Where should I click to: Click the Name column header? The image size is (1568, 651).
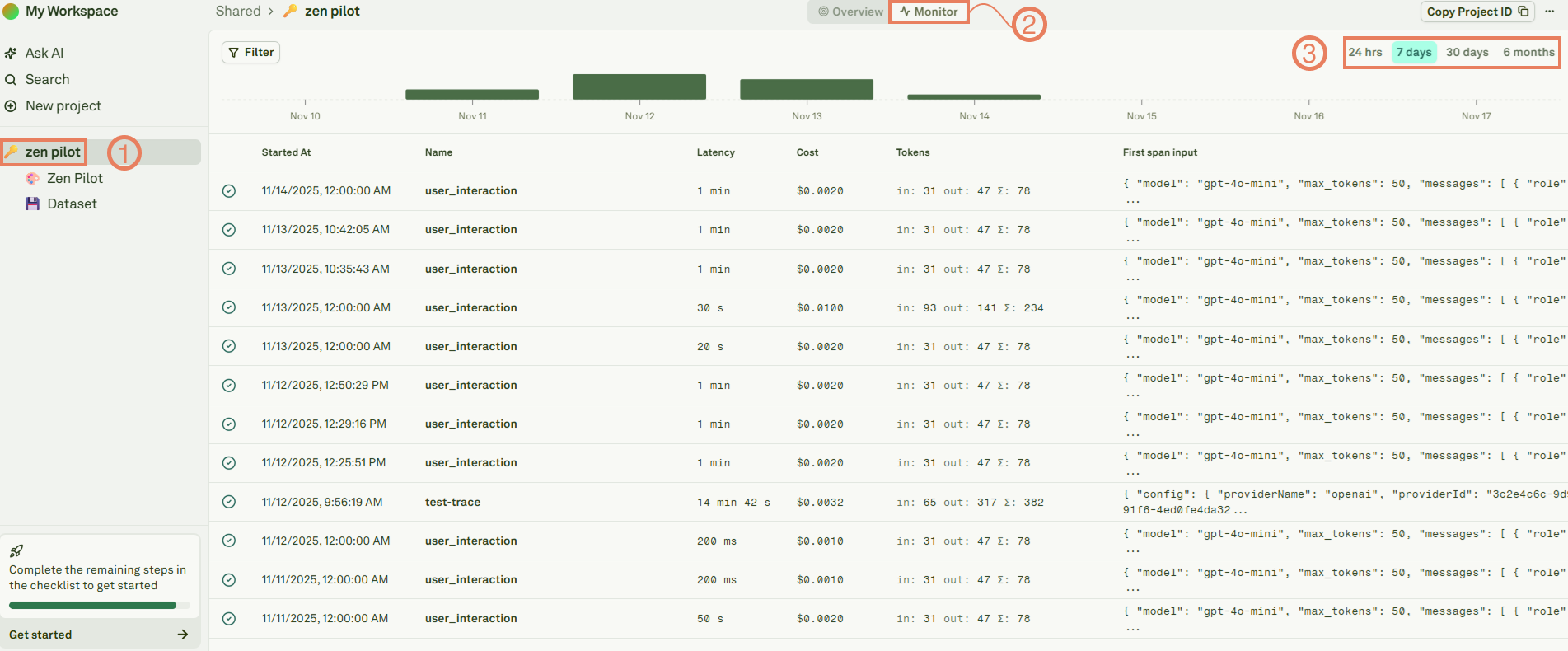tap(438, 152)
